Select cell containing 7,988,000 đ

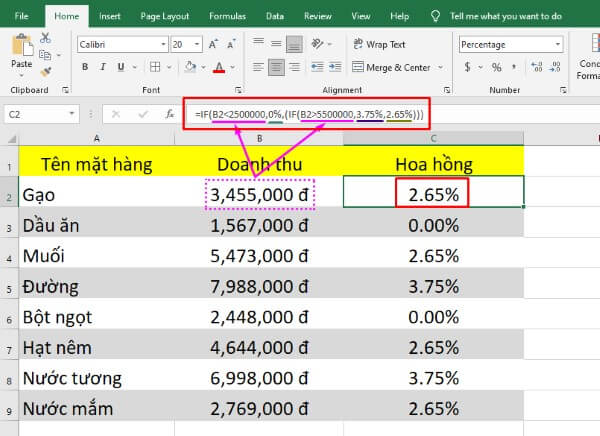coord(259,286)
